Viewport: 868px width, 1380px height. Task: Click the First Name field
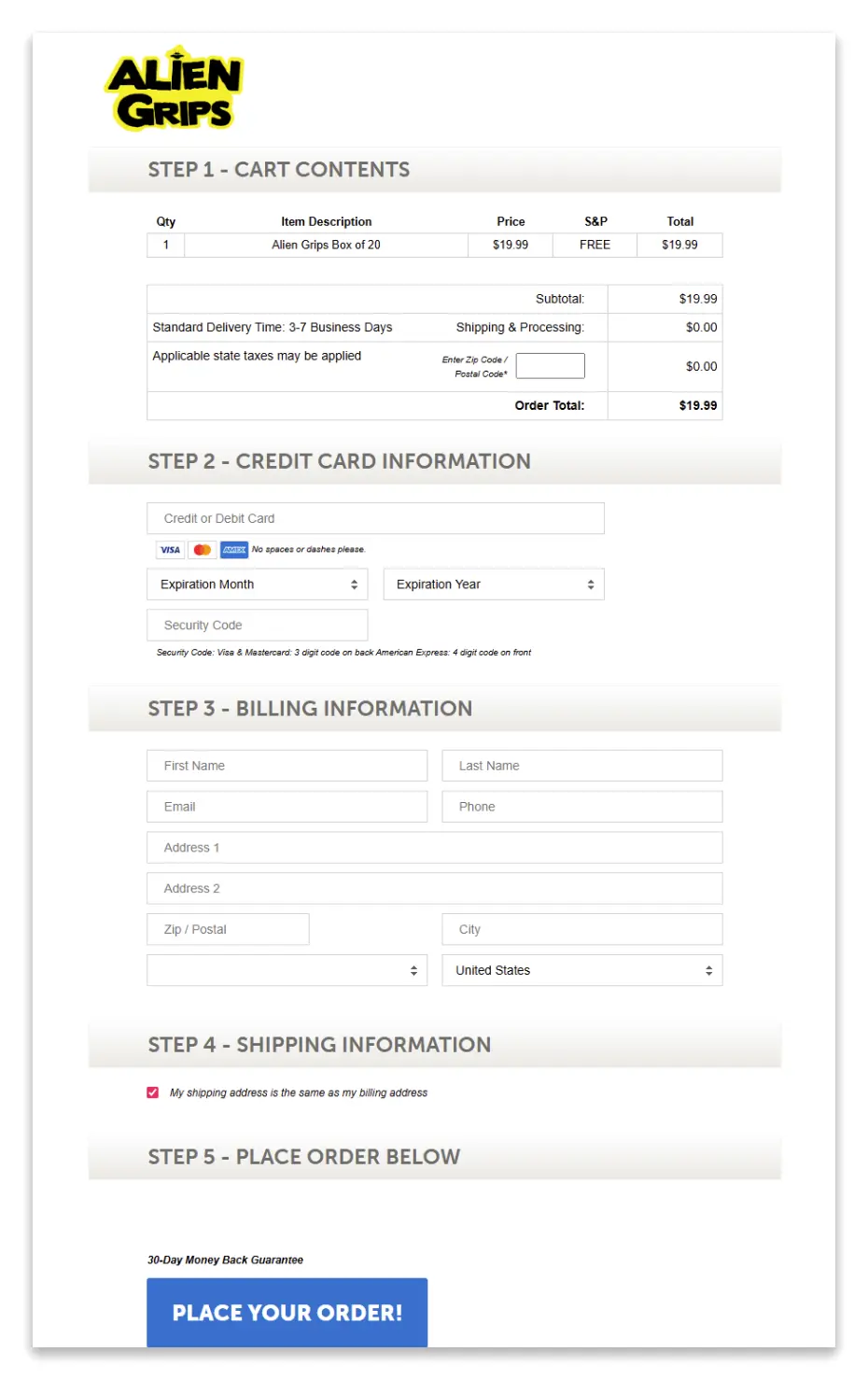287,765
